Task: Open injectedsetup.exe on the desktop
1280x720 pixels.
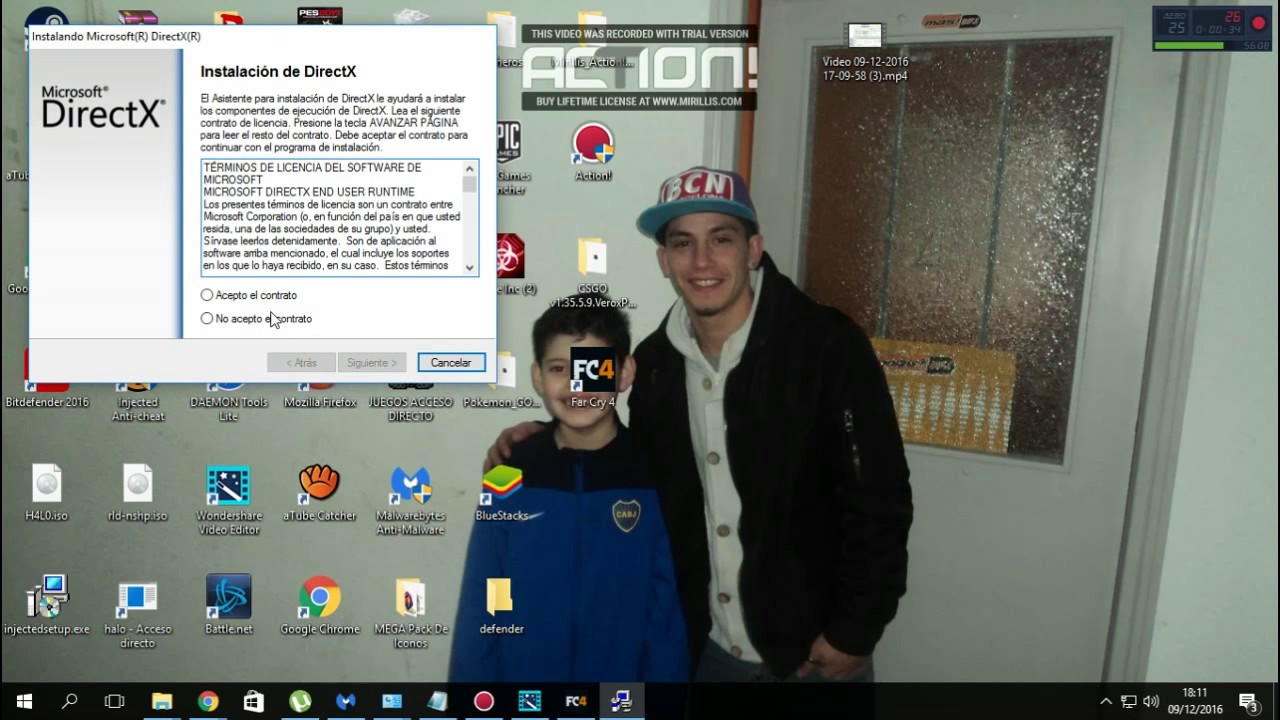Action: click(47, 605)
